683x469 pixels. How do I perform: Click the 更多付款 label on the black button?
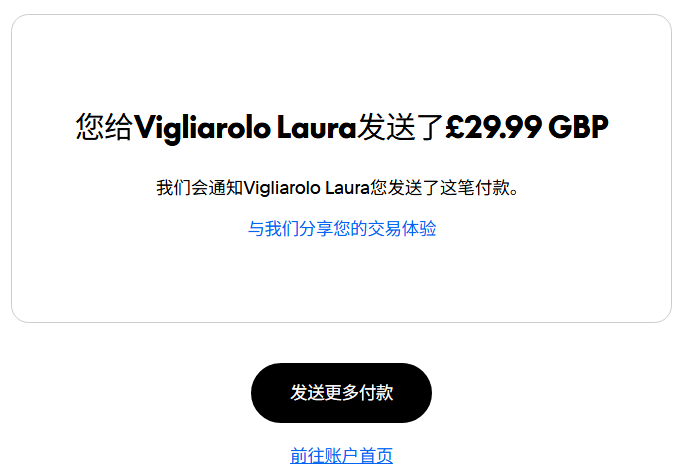click(358, 393)
